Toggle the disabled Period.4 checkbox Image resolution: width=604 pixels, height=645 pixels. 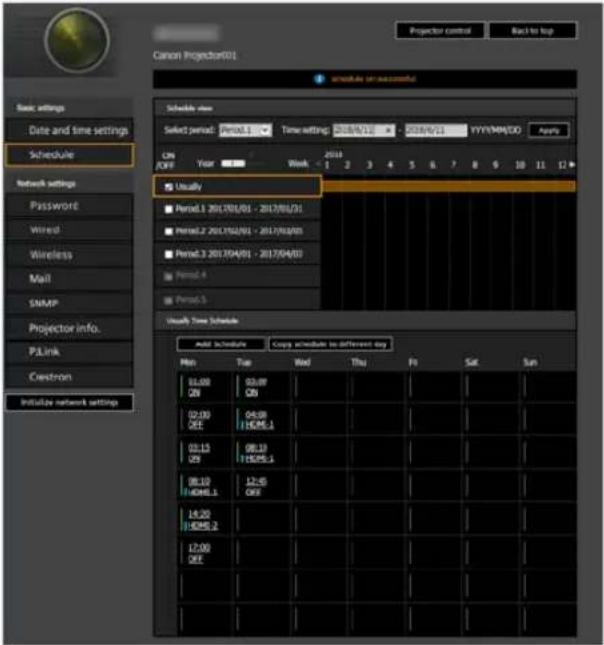[168, 276]
